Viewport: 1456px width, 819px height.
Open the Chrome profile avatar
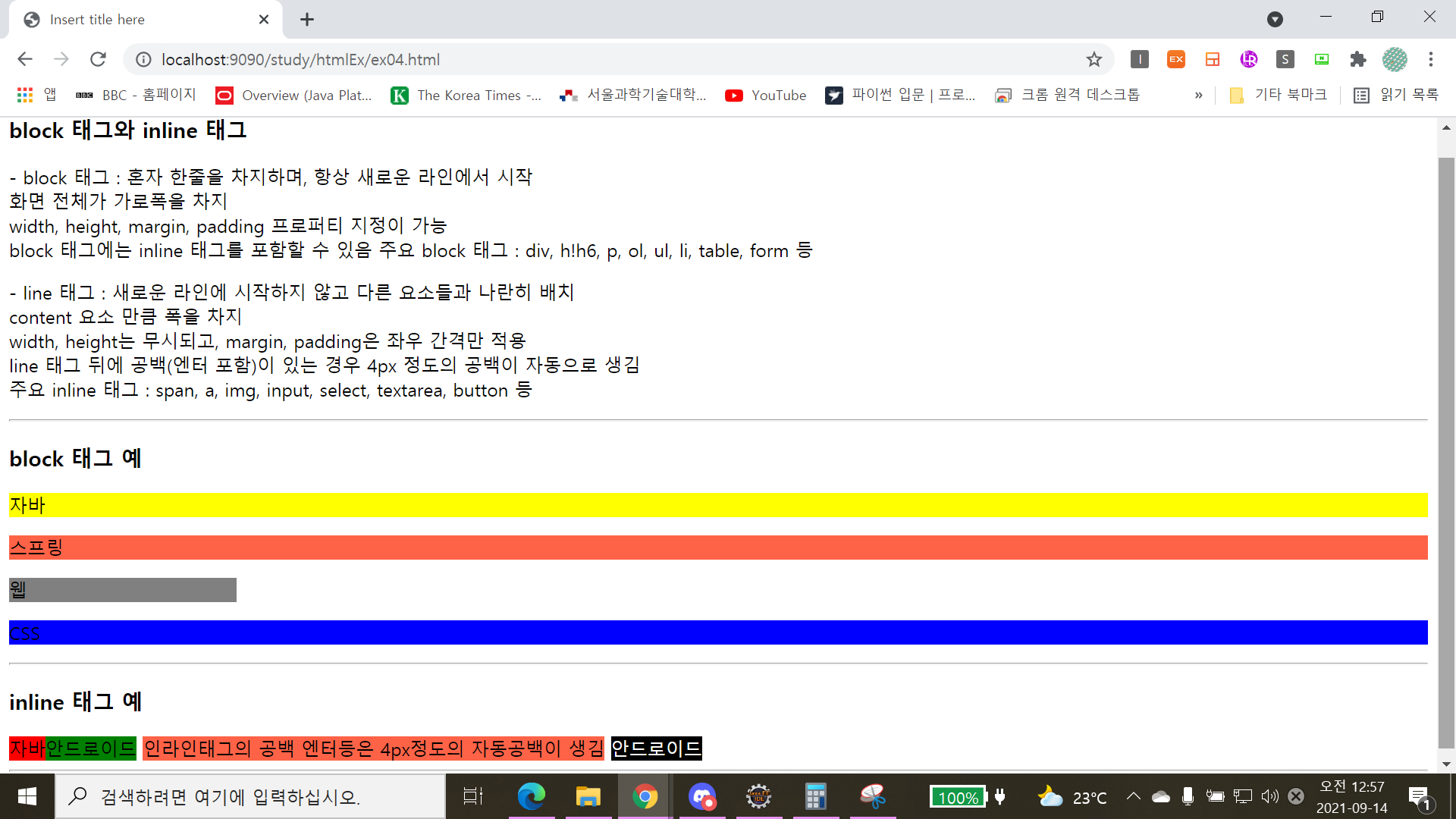pos(1394,59)
